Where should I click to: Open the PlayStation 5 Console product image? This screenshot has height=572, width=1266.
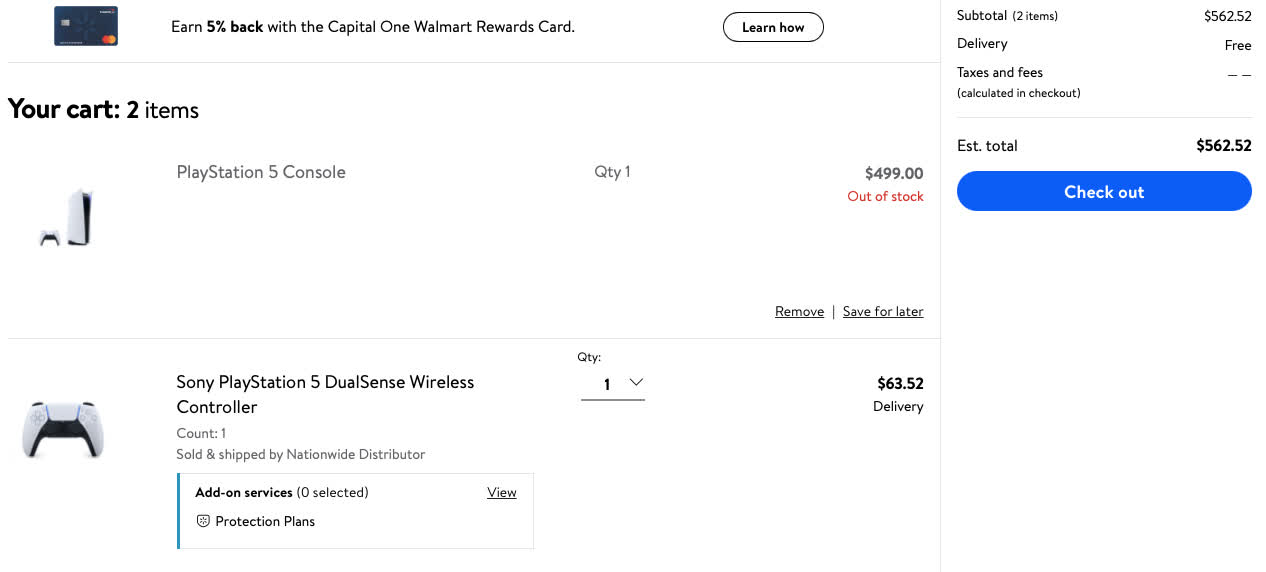click(67, 217)
